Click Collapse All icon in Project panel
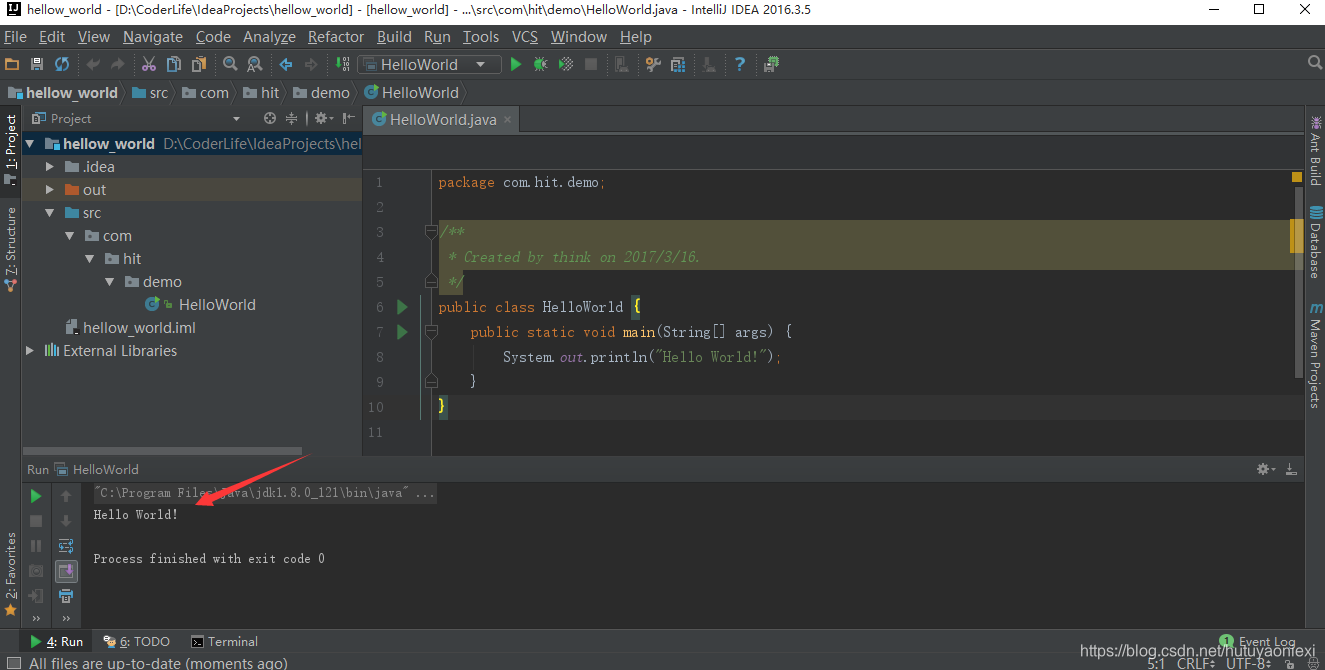The height and width of the screenshot is (670, 1325). (292, 118)
